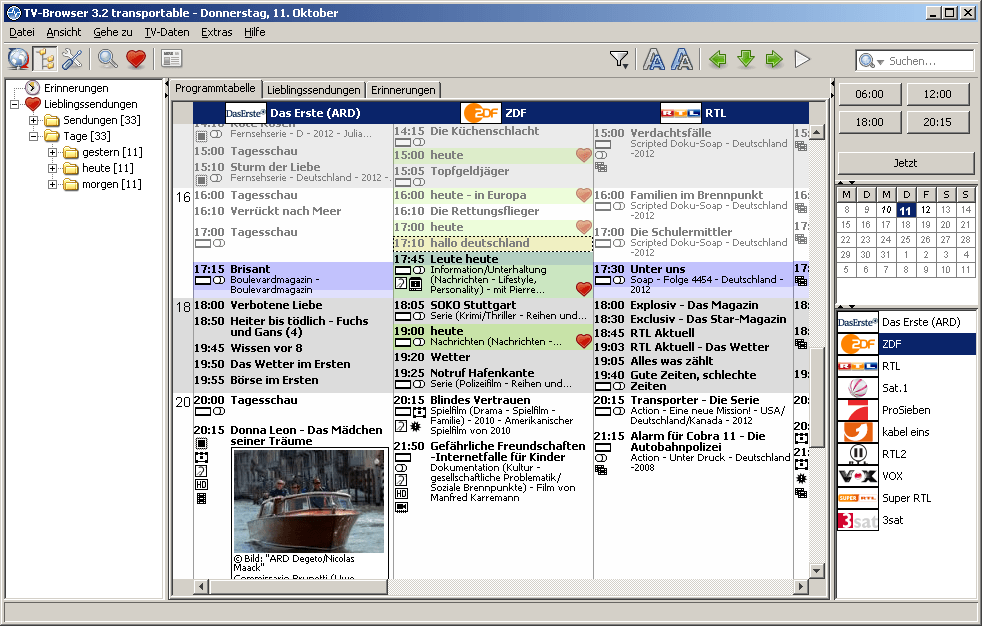Click the smaller font size icon
The image size is (982, 626).
[x=654, y=59]
